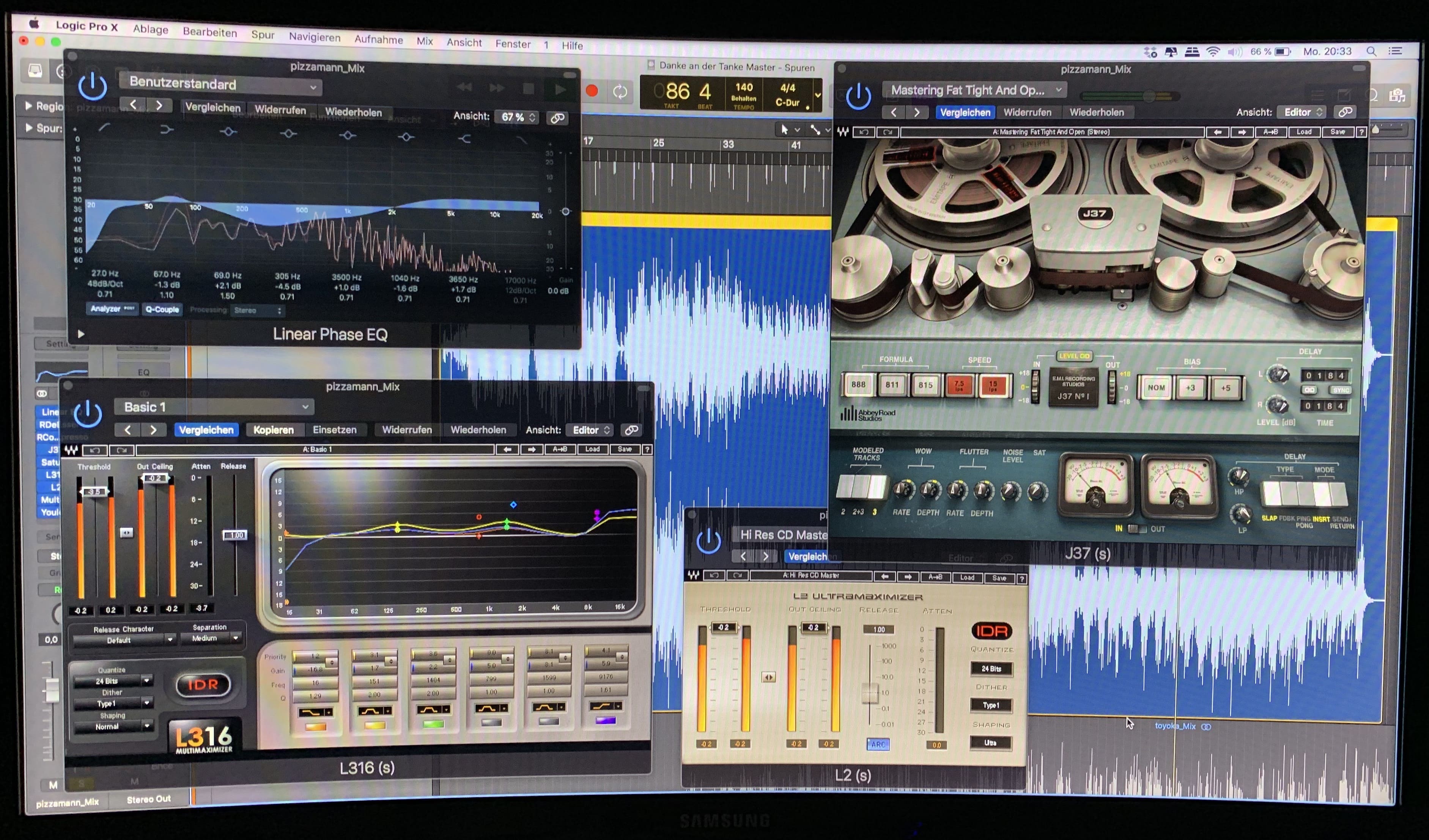Click Waves previous preset arrow in L2 toolbar
This screenshot has width=1429, height=840.
pos(884,576)
